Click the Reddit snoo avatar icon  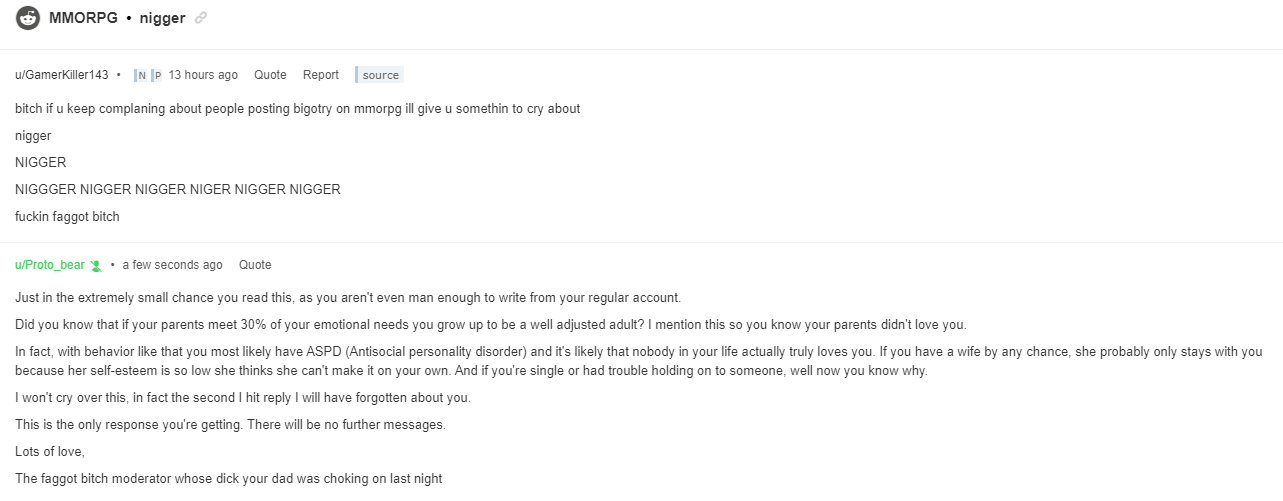pyautogui.click(x=28, y=17)
